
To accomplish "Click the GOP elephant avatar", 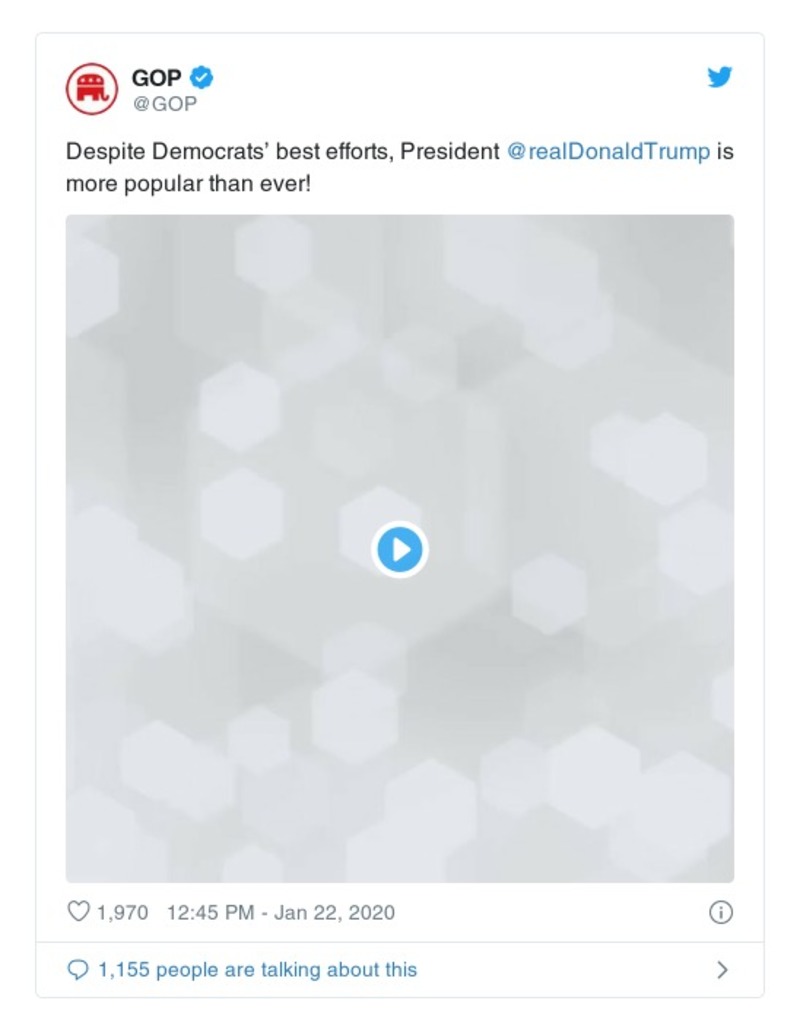I will 93,84.
